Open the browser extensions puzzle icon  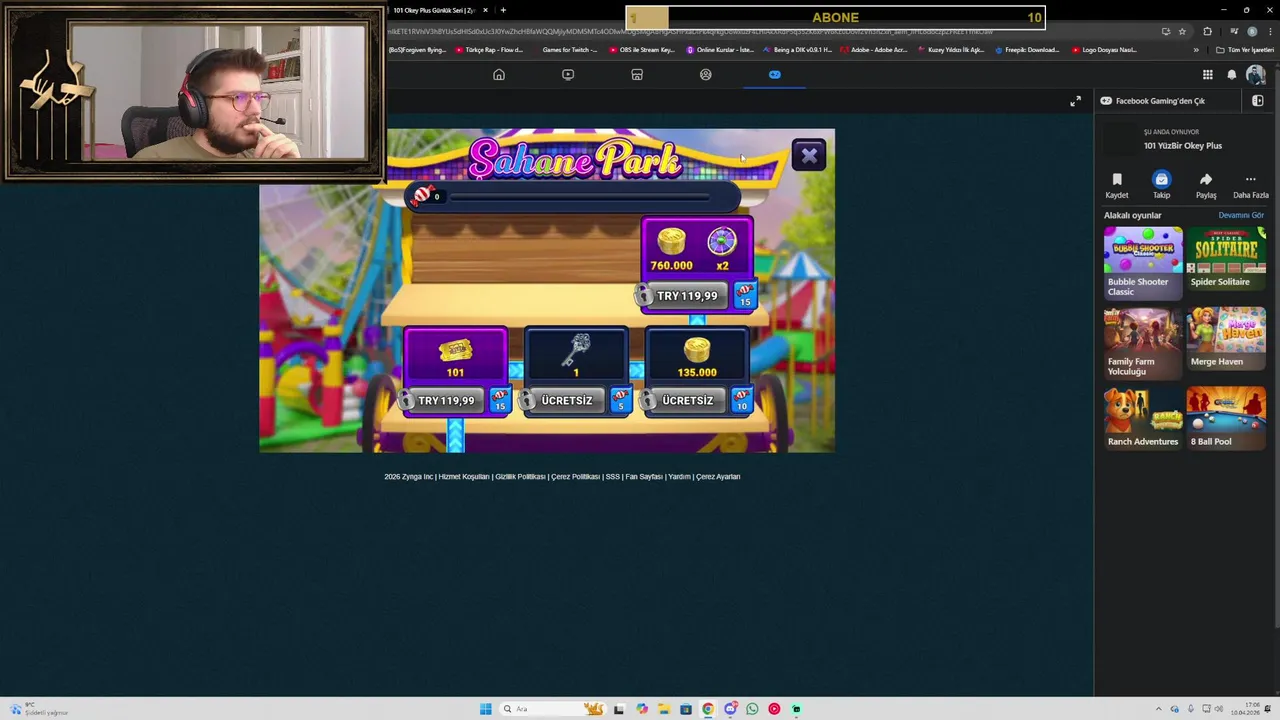(1207, 32)
